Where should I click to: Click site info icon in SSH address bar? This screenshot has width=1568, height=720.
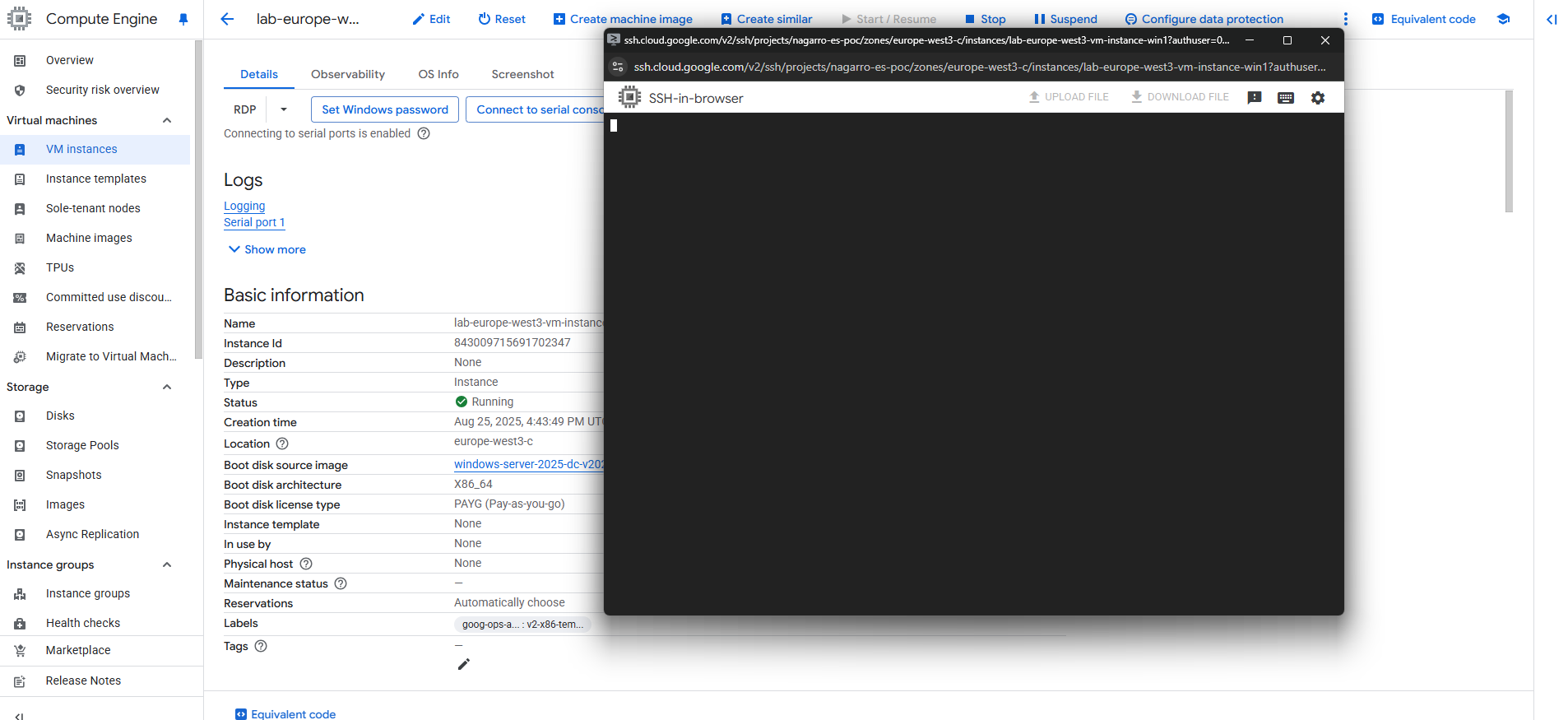pos(618,67)
